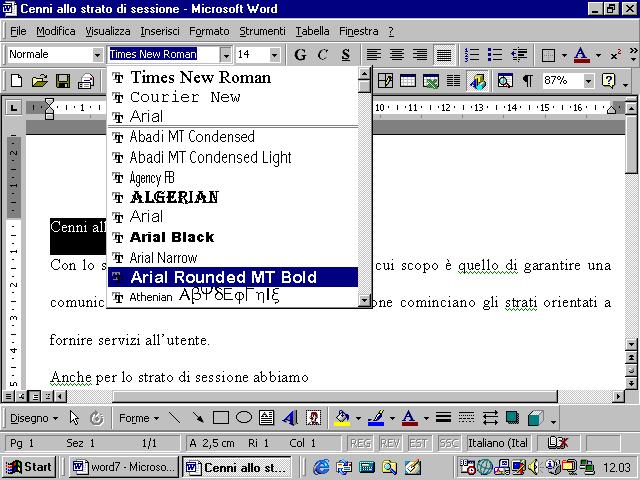Toggle Show/Hide paragraph marks ¶
The width and height of the screenshot is (640, 480).
coord(528,80)
